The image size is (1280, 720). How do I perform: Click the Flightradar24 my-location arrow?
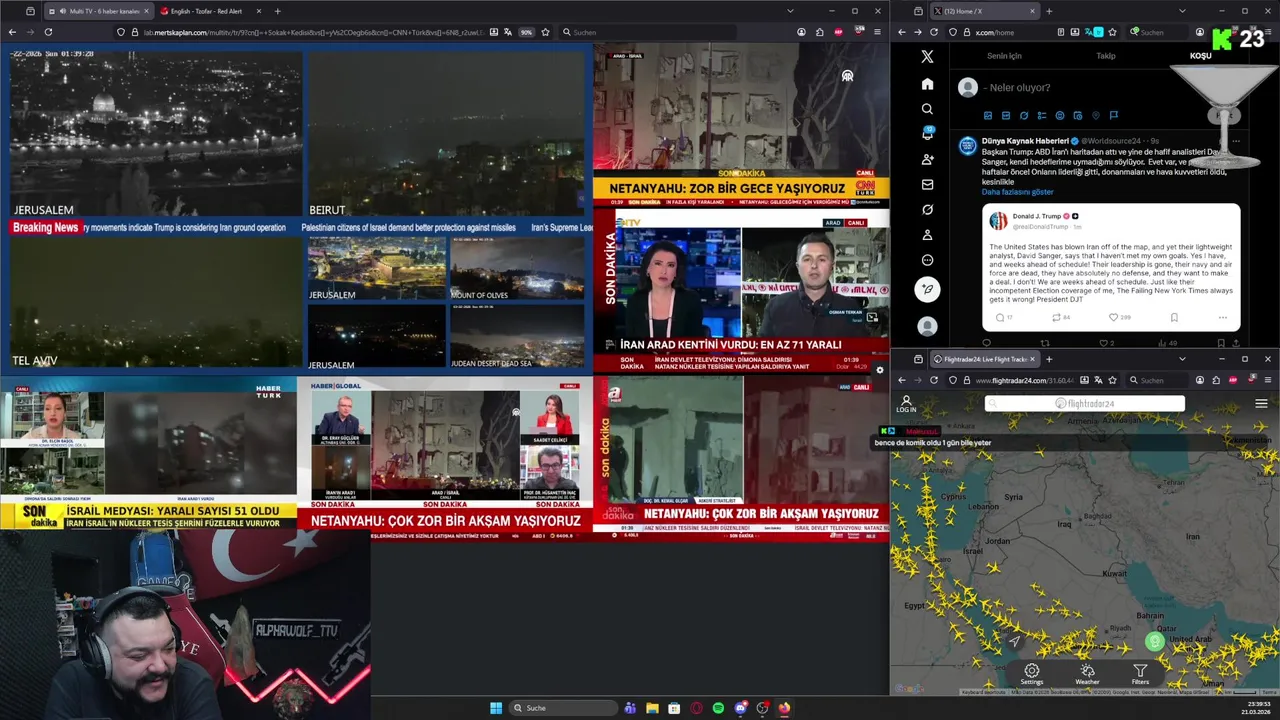tap(1014, 641)
